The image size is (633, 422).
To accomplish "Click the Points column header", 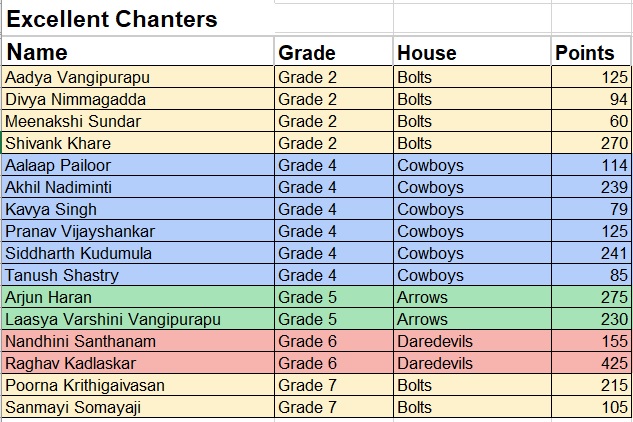I will tap(591, 51).
